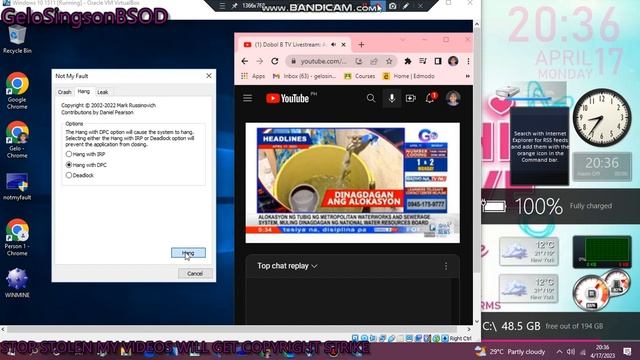Open the Recycle Bin desktop icon
The image size is (640, 360).
tap(17, 39)
